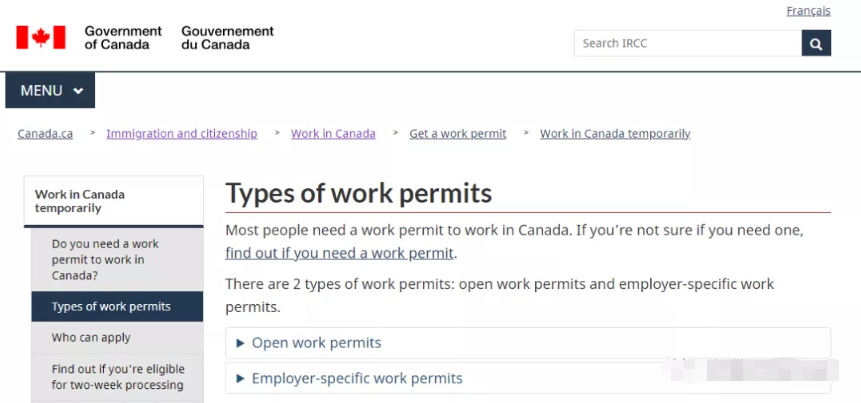Open Immigration and citizenship breadcrumb
The image size is (861, 403).
point(181,134)
